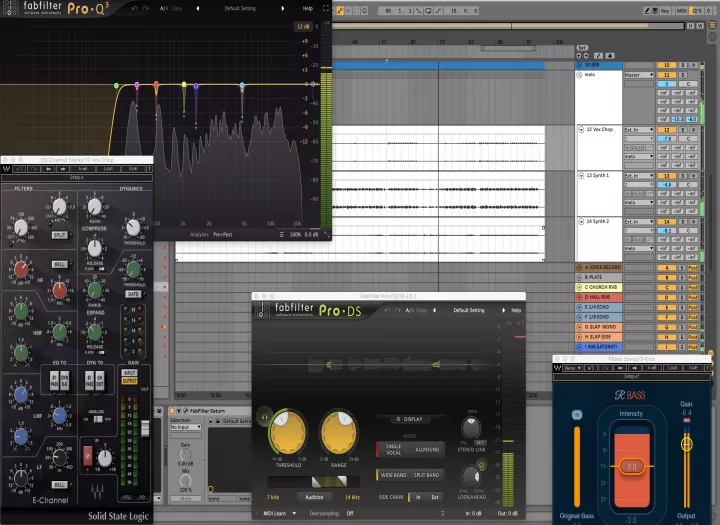
Task: Go to next preset arrow in Pro-Q 3
Action: [282, 8]
